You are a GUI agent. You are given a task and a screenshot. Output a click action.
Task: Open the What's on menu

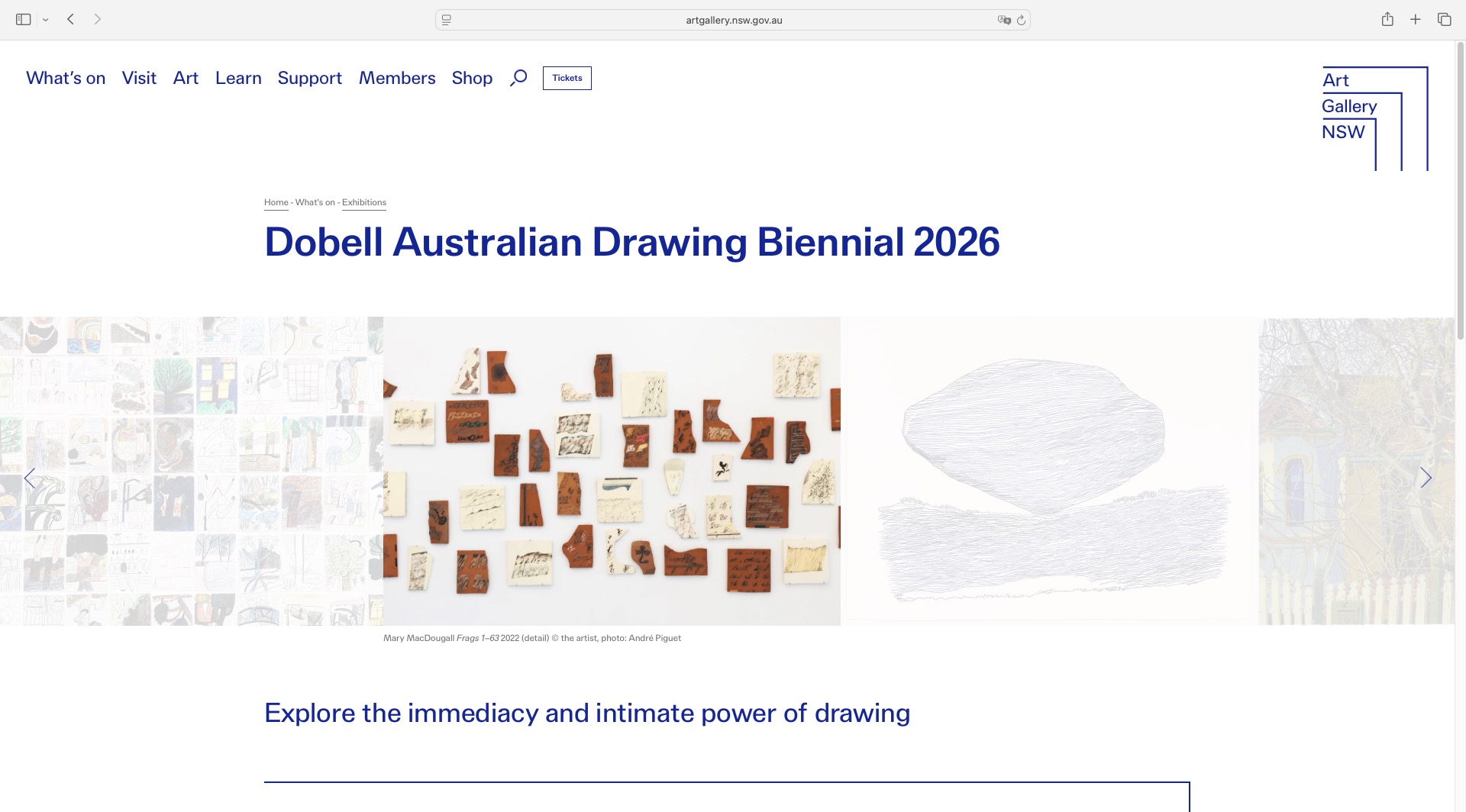click(66, 78)
